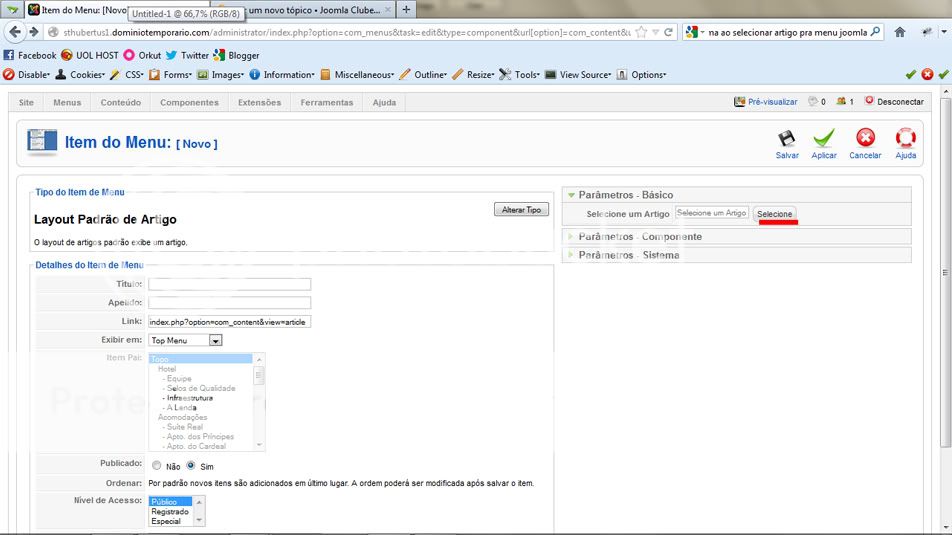Open Ajuda lifebuoy help icon
Screen dimensions: 952x535
click(x=905, y=140)
